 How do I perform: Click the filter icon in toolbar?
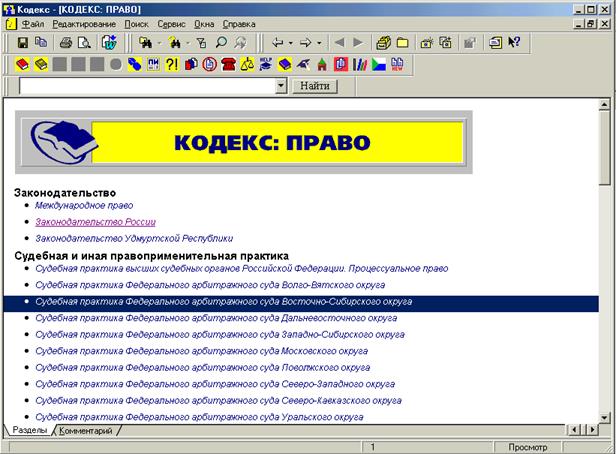point(201,42)
